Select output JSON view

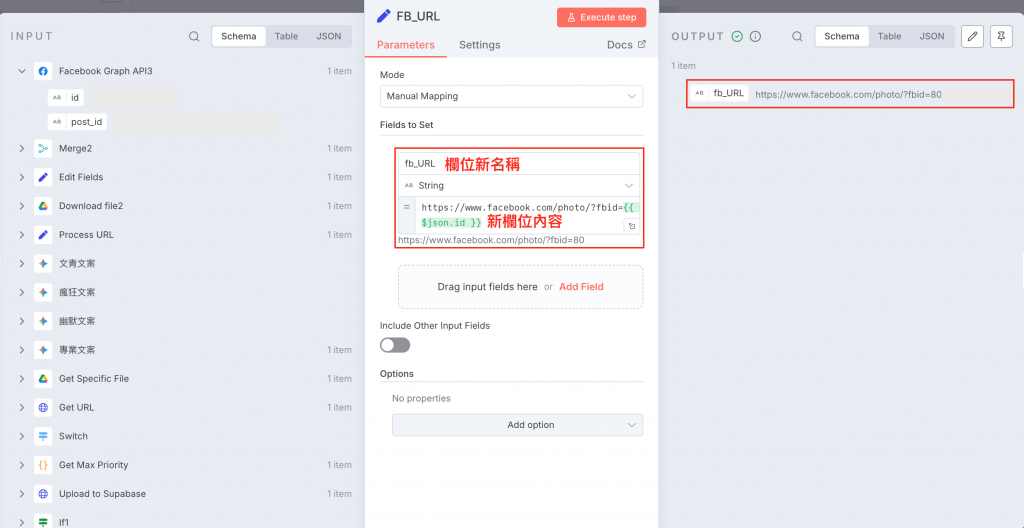[x=932, y=37]
